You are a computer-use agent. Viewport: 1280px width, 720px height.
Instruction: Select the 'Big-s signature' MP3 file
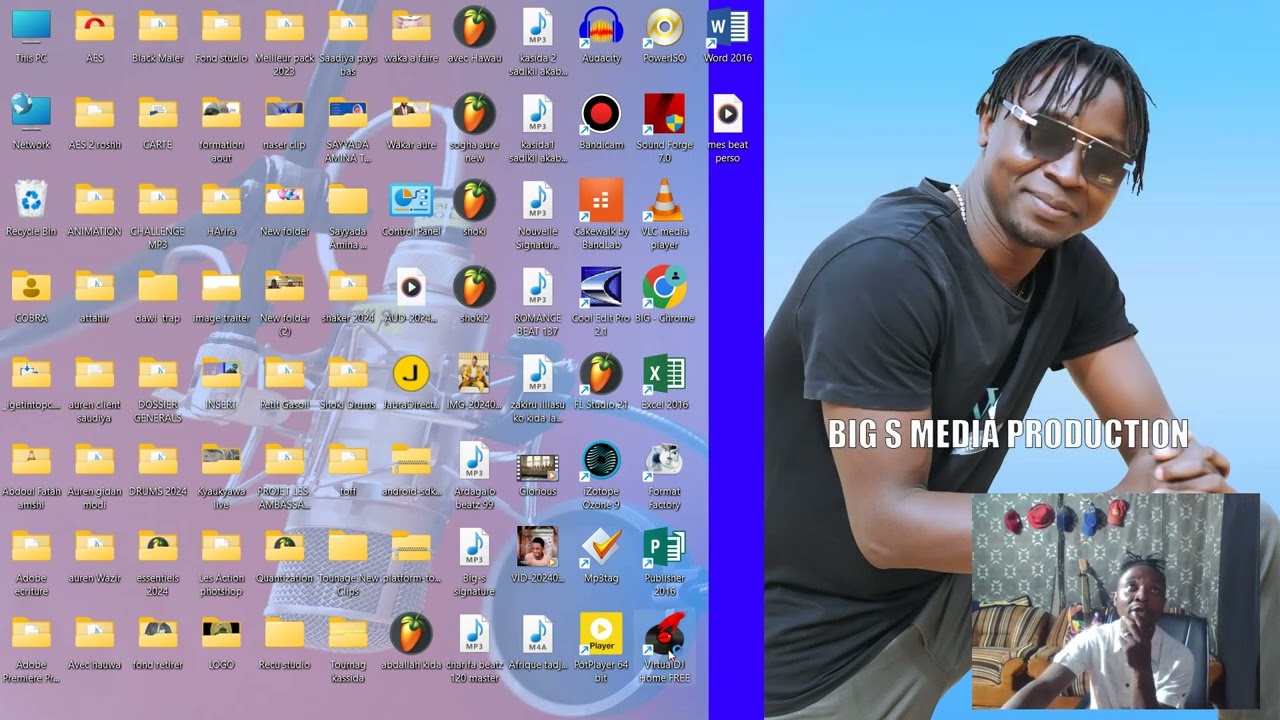[475, 548]
